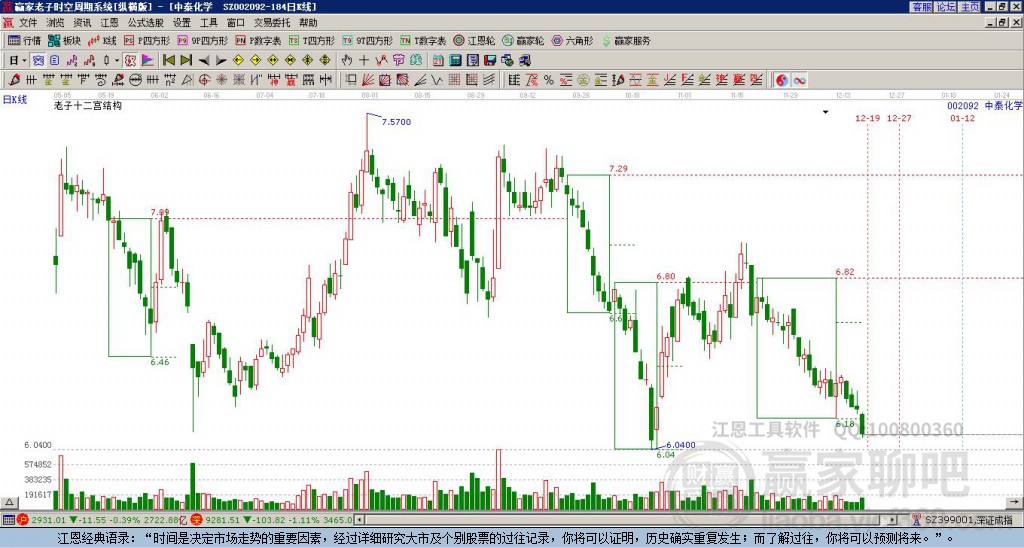This screenshot has height=548, width=1024.
Task: Open the 论坛 forum link
Action: pos(945,7)
